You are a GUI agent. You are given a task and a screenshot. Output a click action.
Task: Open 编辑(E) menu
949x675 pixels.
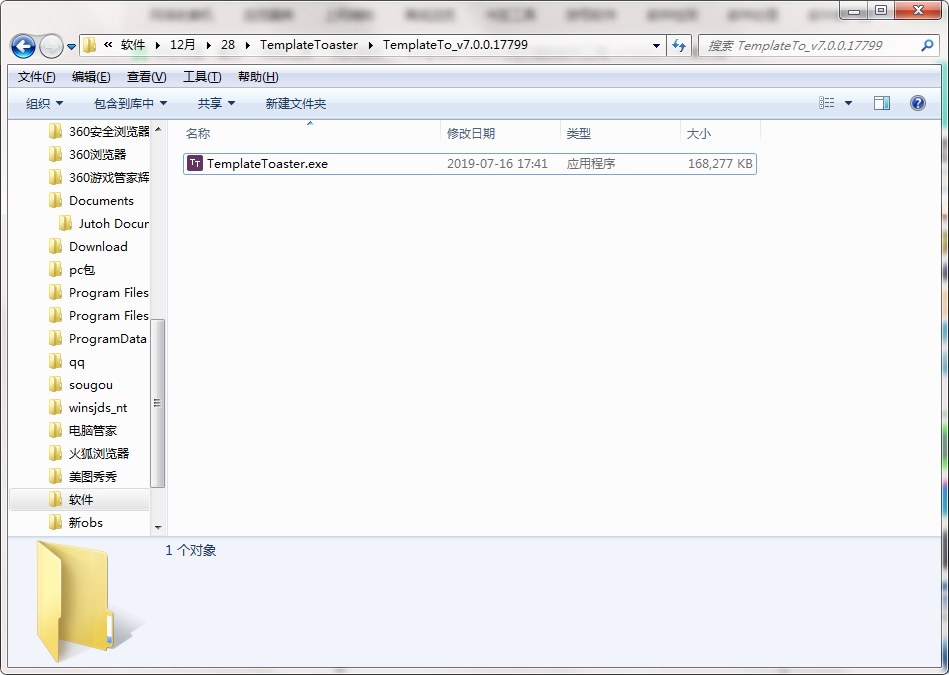pyautogui.click(x=91, y=77)
